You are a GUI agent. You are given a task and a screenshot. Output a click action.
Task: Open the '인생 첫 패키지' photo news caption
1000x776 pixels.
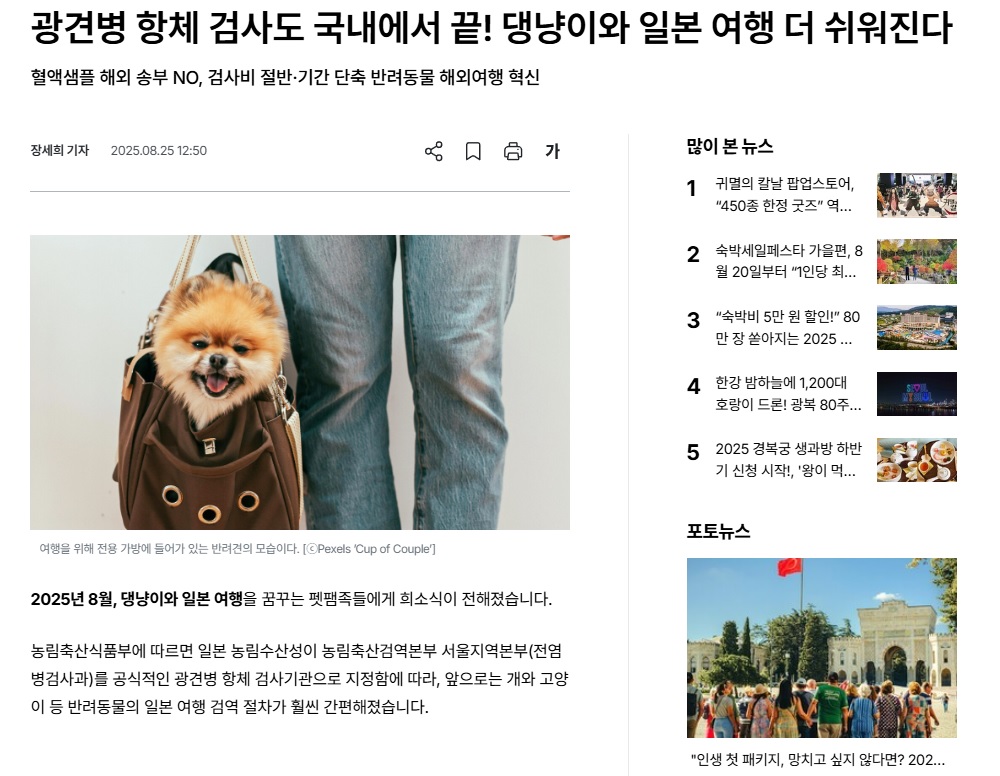tap(818, 759)
